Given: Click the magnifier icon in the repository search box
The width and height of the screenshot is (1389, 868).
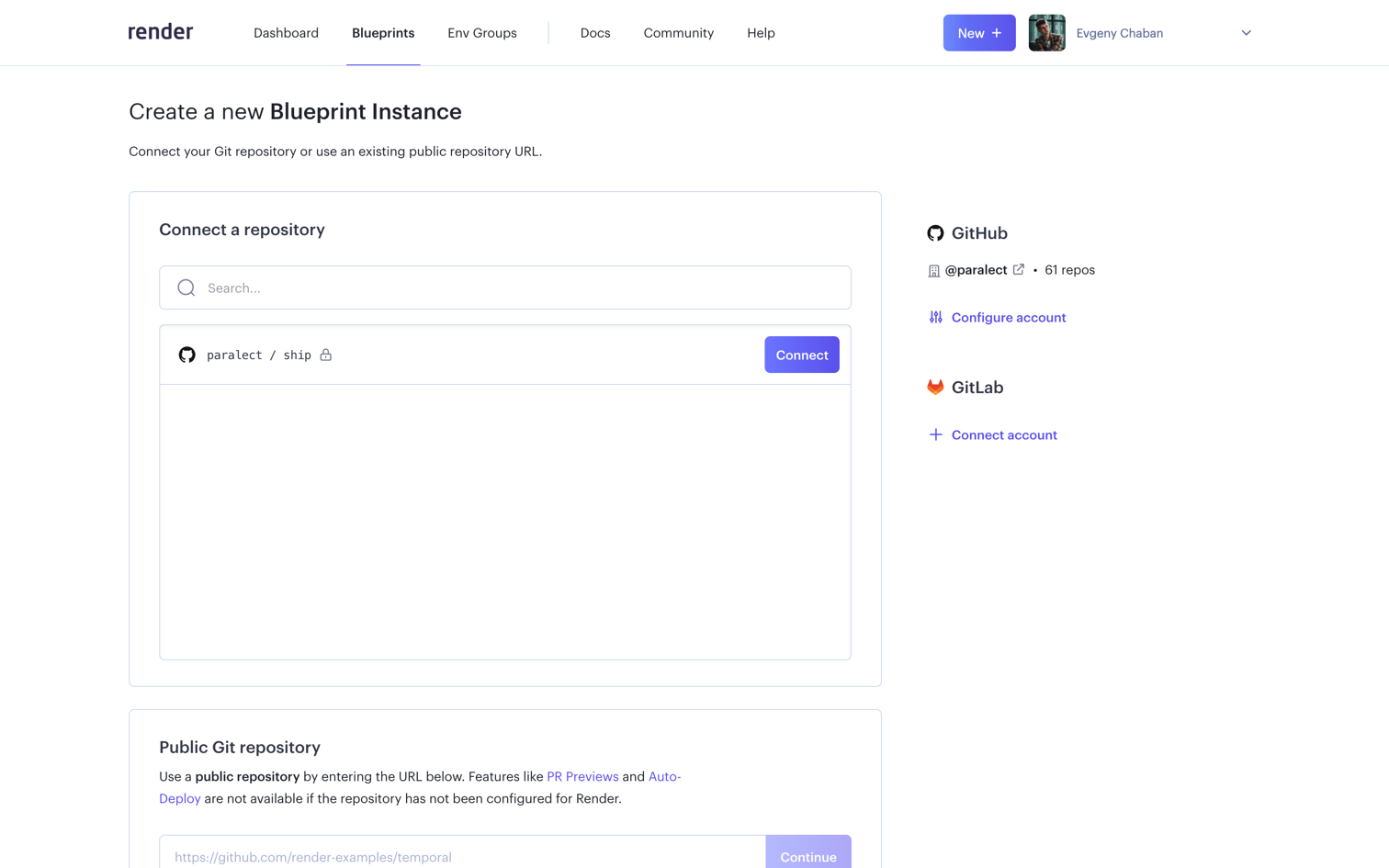Looking at the screenshot, I should pyautogui.click(x=186, y=287).
